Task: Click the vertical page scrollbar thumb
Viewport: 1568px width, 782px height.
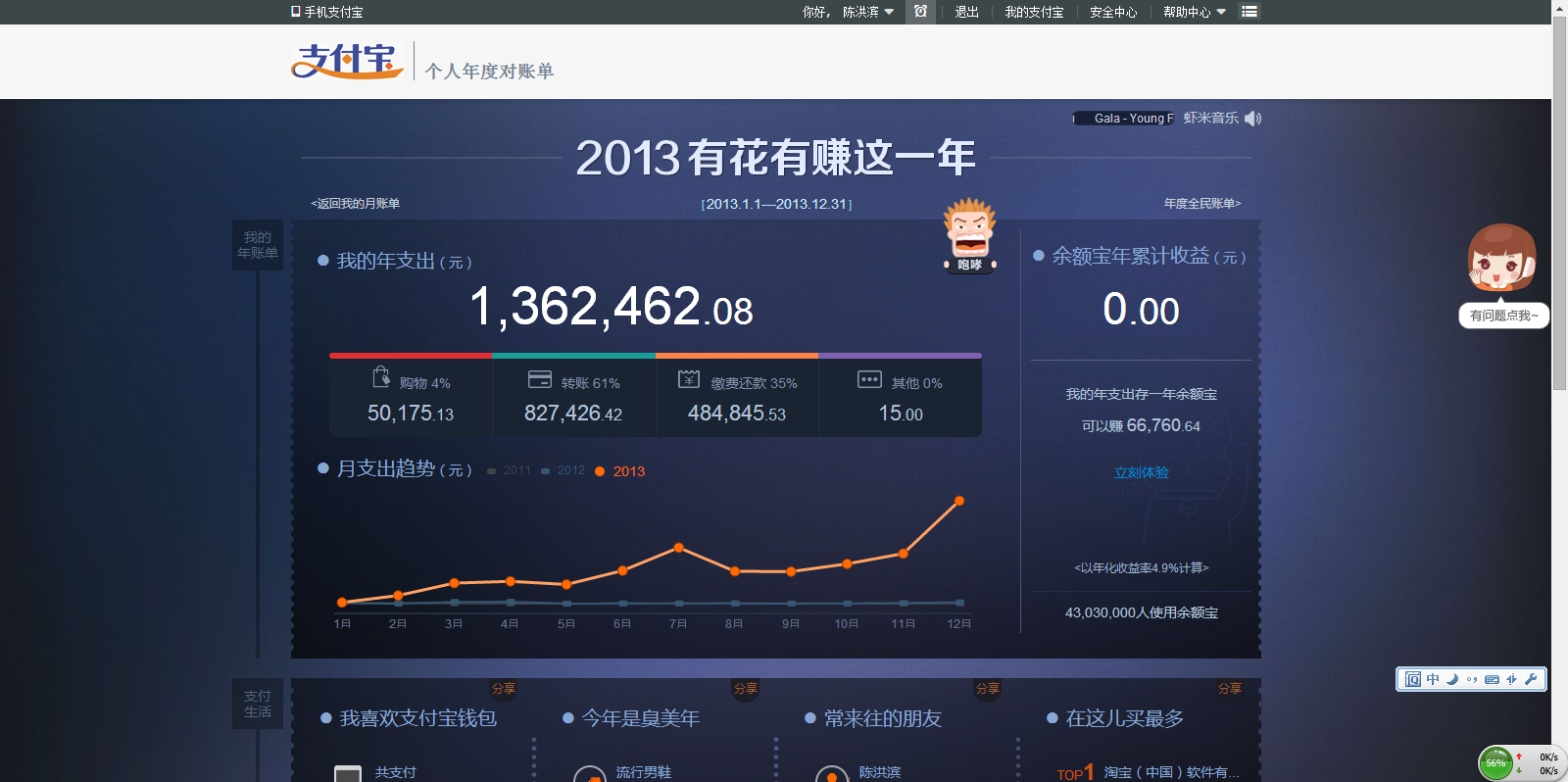Action: (x=1559, y=196)
